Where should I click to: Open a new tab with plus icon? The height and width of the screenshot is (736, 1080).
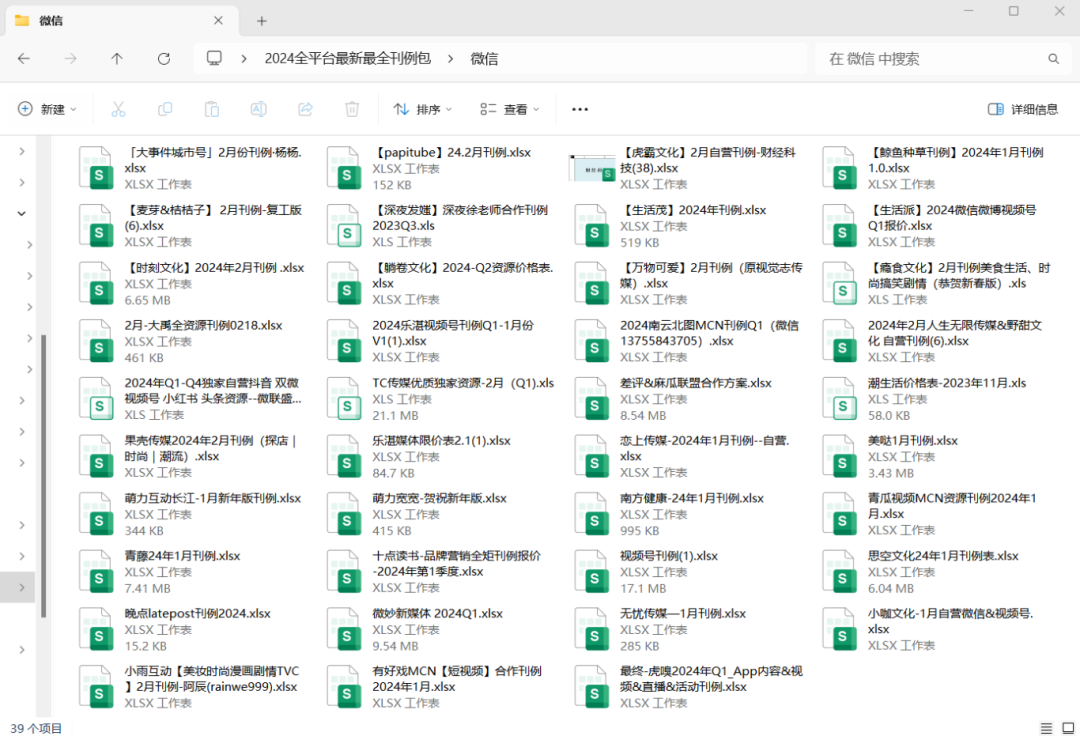(x=262, y=21)
